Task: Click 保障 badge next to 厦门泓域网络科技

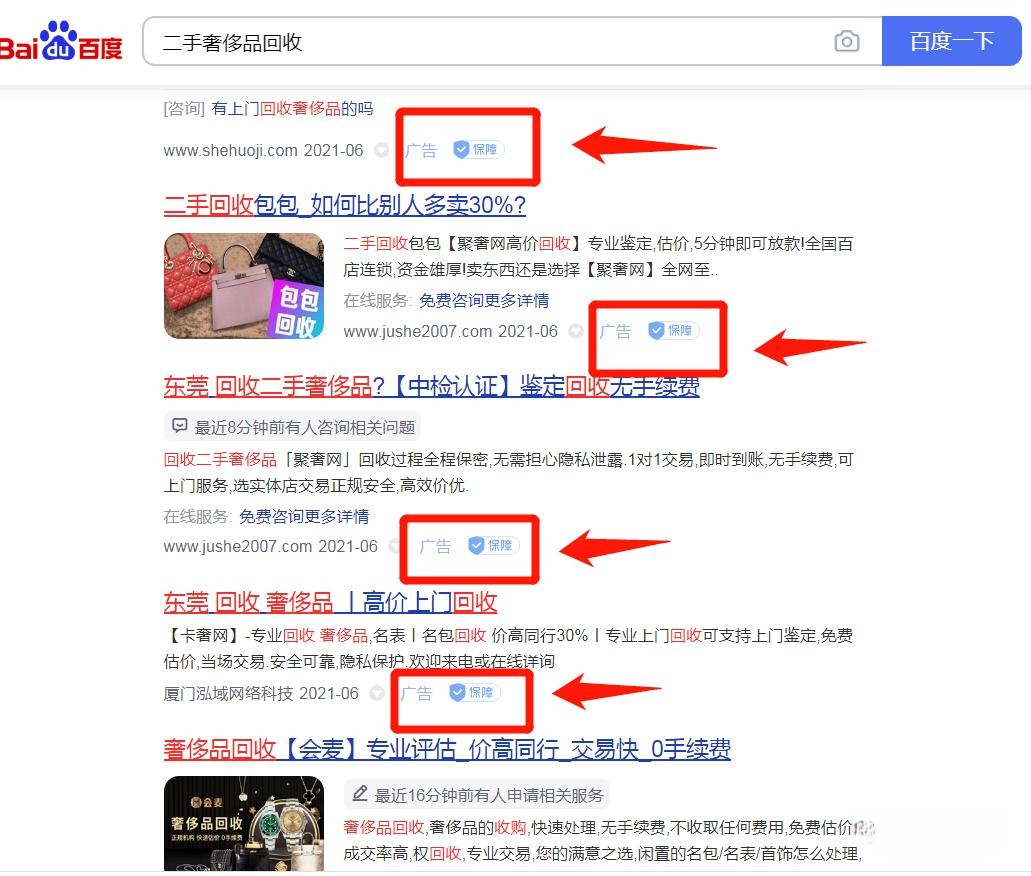Action: pyautogui.click(x=473, y=693)
